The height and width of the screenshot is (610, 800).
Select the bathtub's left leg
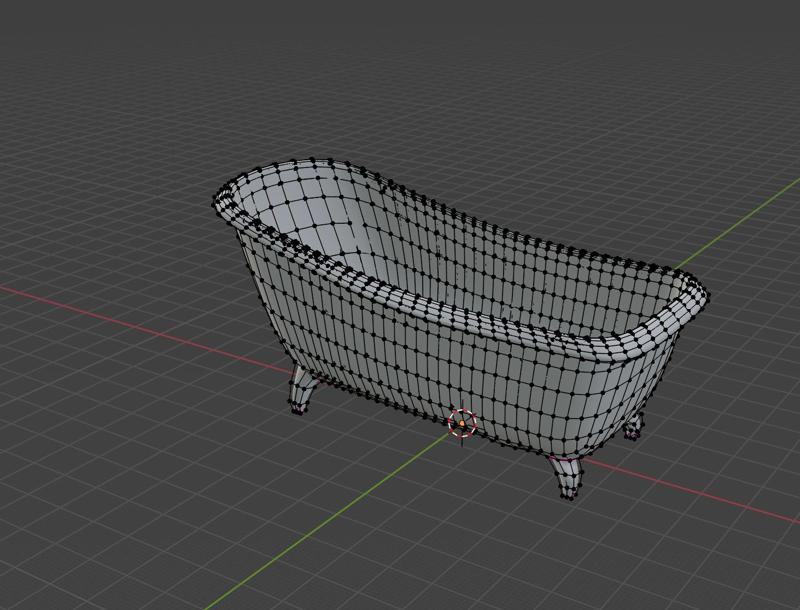pos(302,390)
